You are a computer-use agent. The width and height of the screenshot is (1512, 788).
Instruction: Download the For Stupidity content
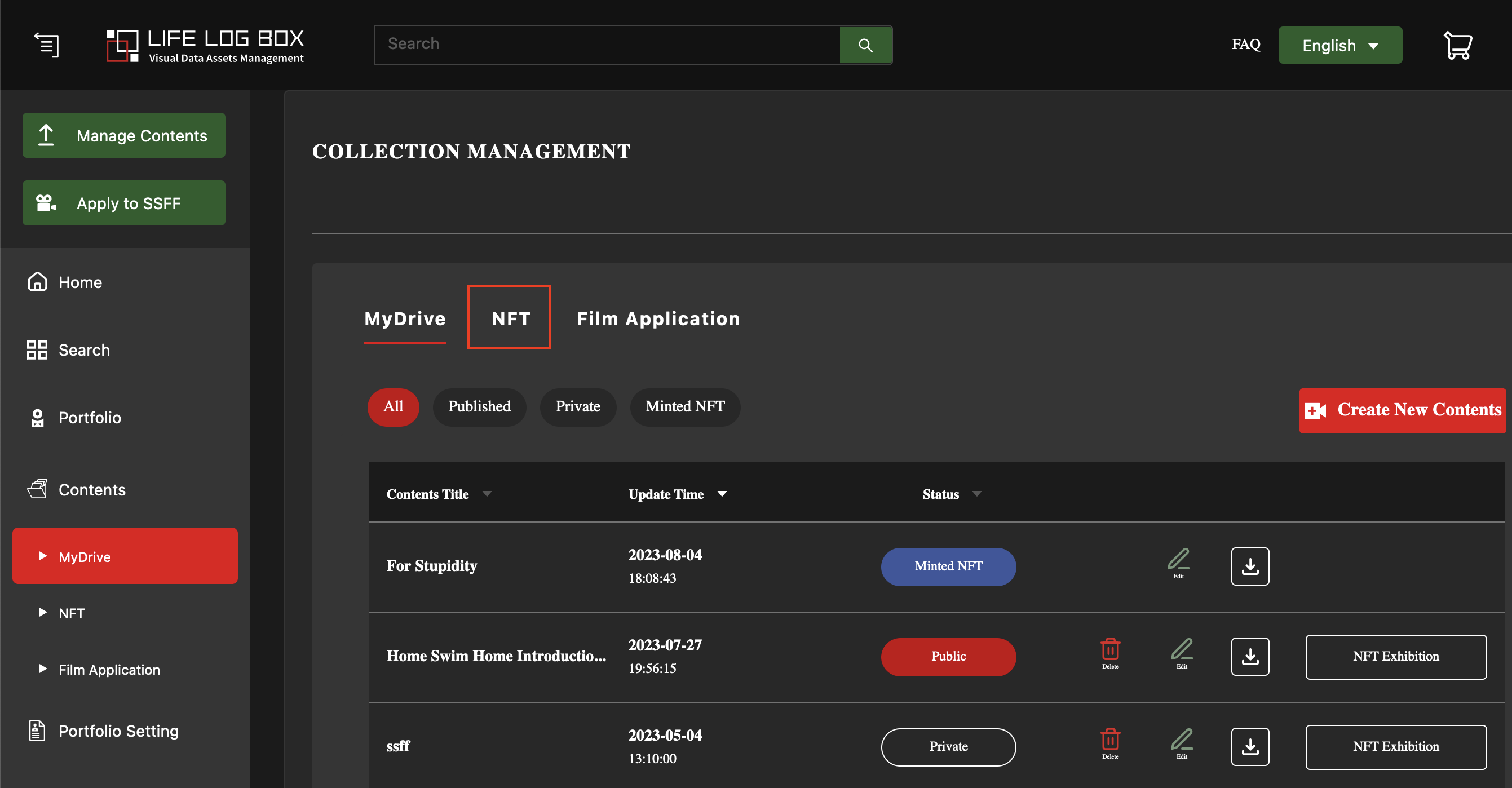point(1250,566)
